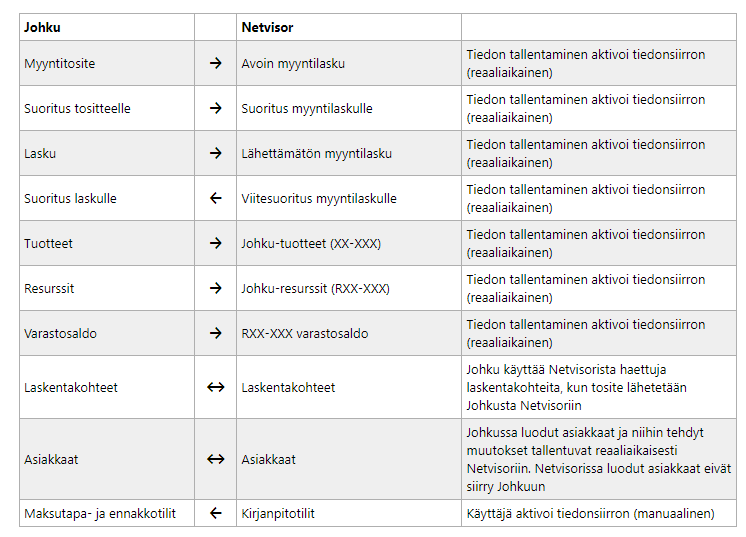Screen dimensions: 746x537
Task: Click the arrow next to Resurssit
Action: (x=216, y=288)
